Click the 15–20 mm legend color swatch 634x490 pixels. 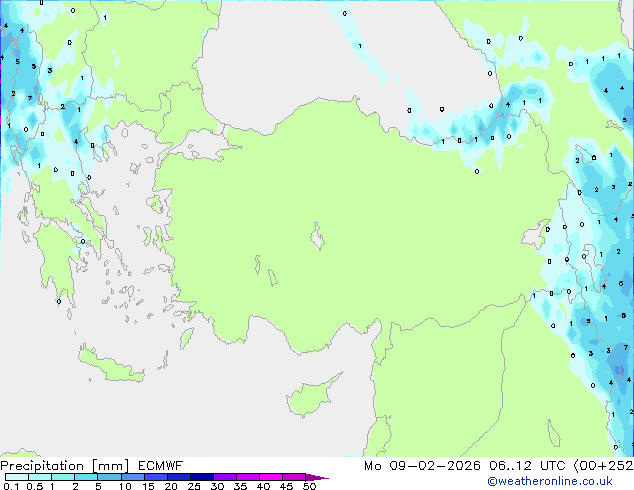click(156, 477)
